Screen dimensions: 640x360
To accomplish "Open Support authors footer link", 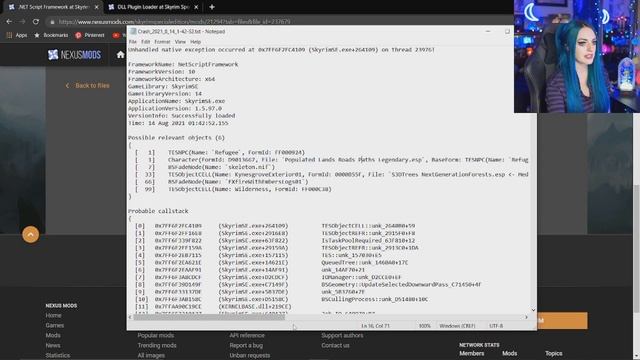I will (342, 336).
